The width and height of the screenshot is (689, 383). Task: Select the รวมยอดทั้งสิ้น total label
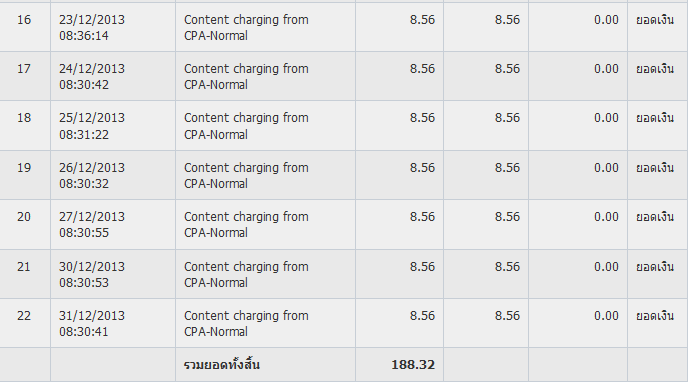(221, 365)
